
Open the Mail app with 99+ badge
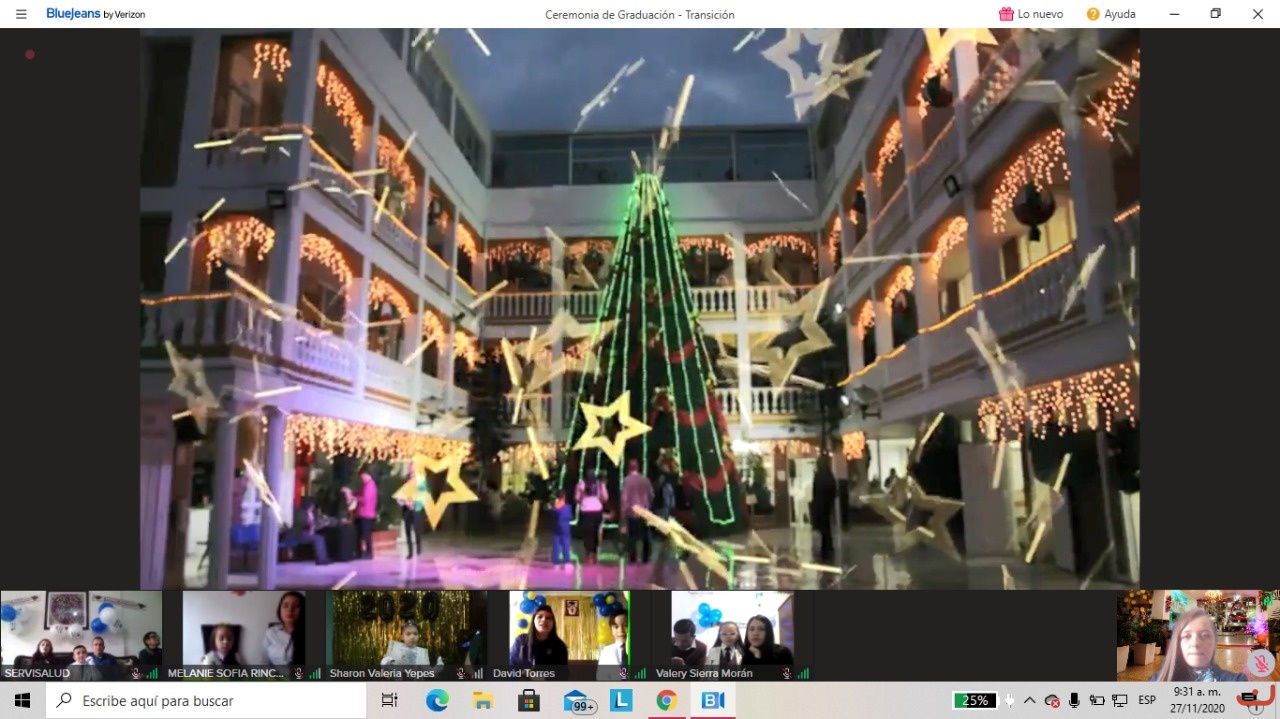pos(577,701)
